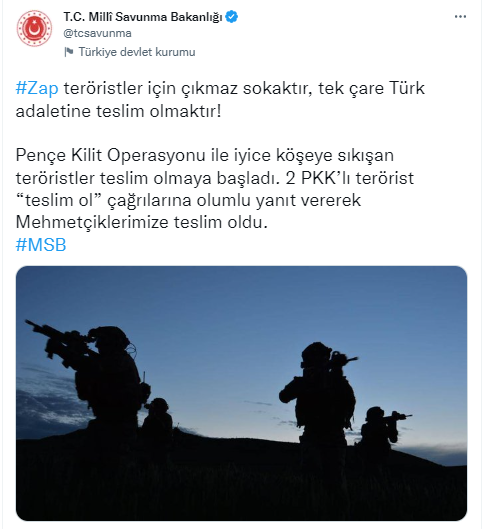Open the #MSB hashtag

click(41, 245)
